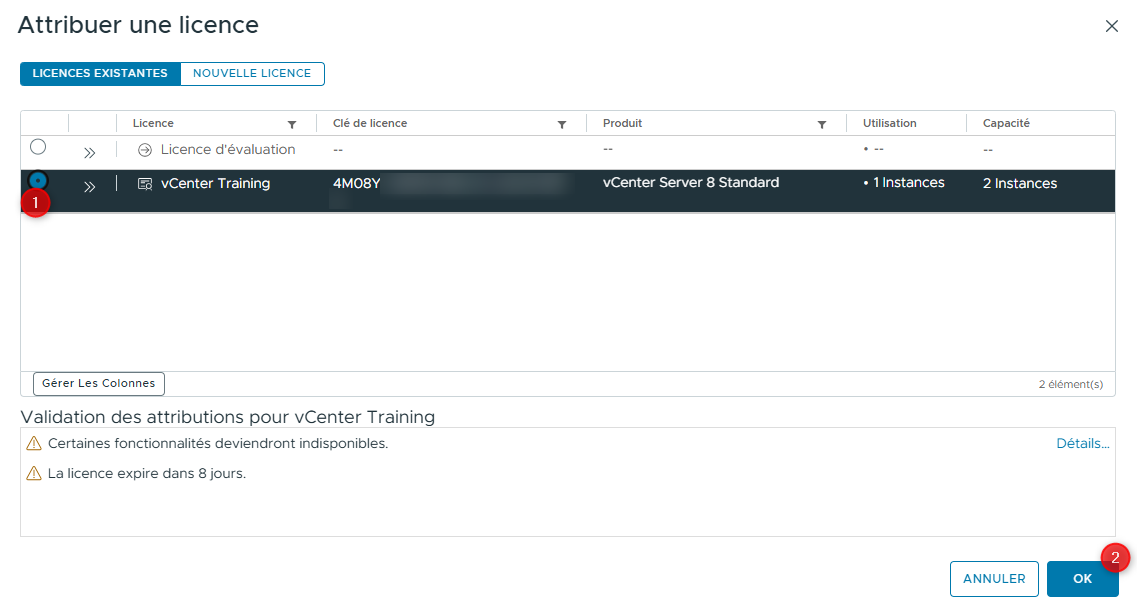Viewport: 1137px width, 612px height.
Task: Click warning icon beside license expiry message
Action: click(x=34, y=474)
